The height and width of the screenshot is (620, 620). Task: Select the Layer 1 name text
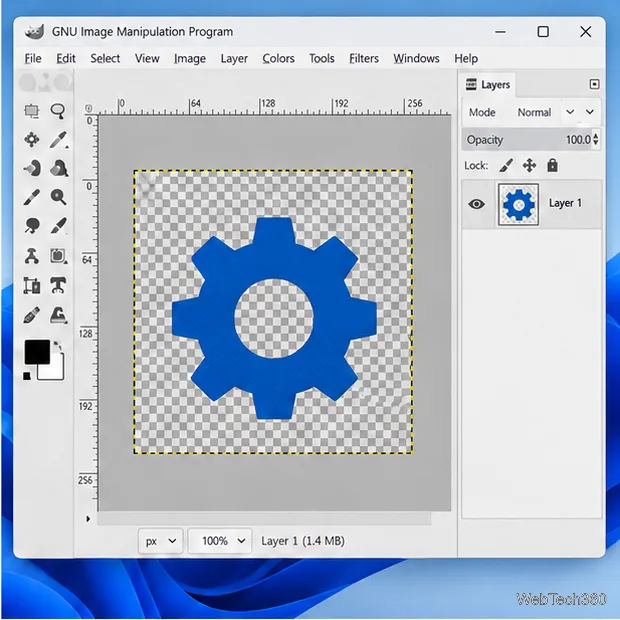(565, 203)
